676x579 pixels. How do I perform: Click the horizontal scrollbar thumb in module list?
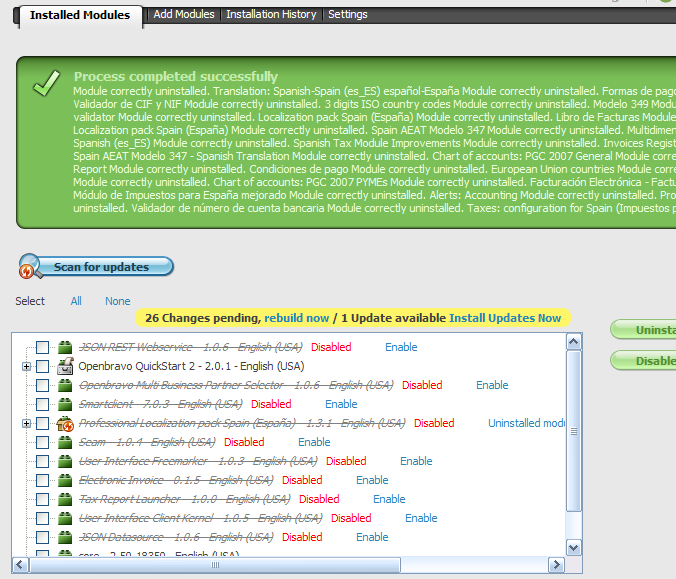pos(215,564)
